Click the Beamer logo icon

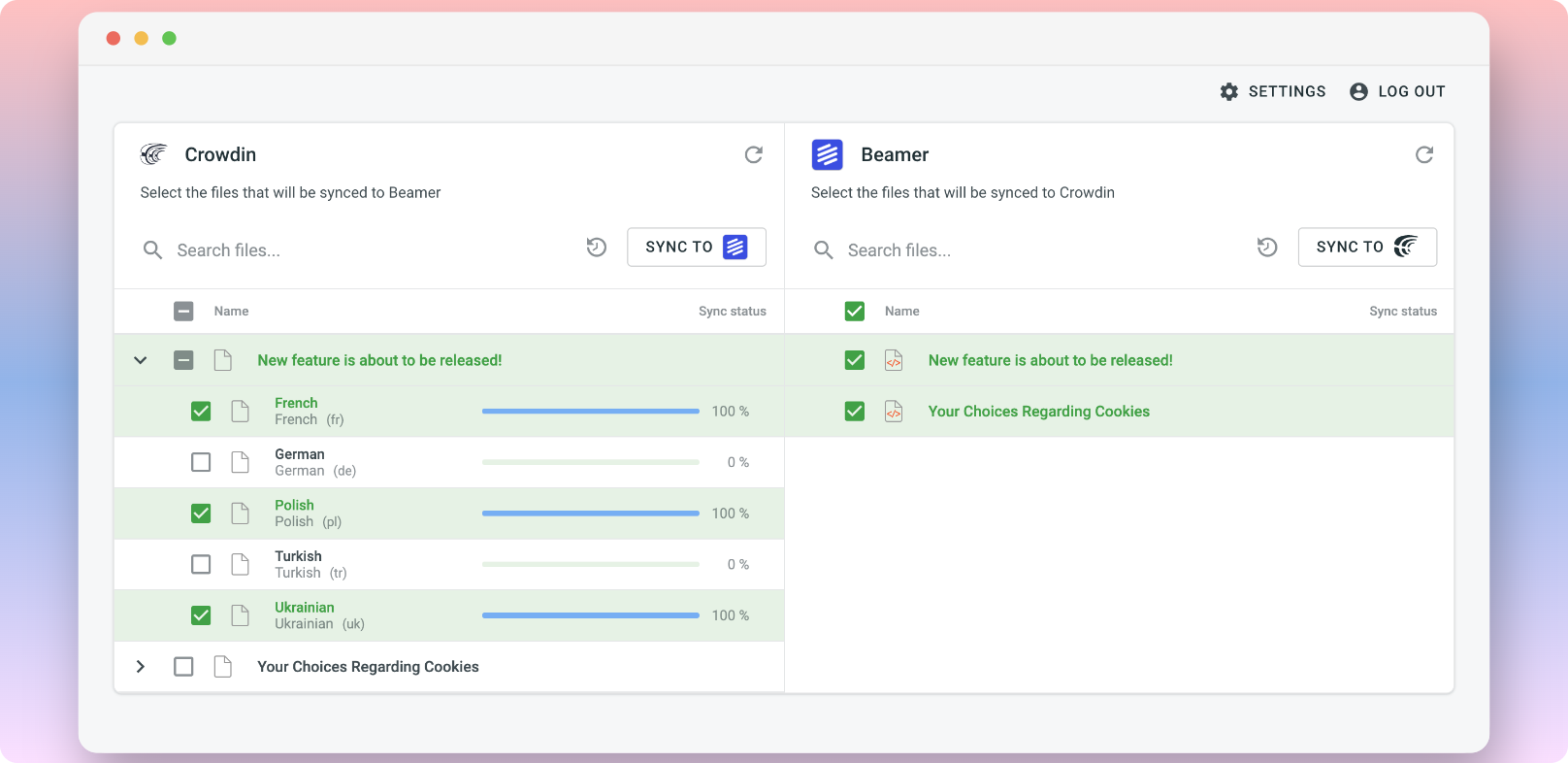(x=827, y=154)
